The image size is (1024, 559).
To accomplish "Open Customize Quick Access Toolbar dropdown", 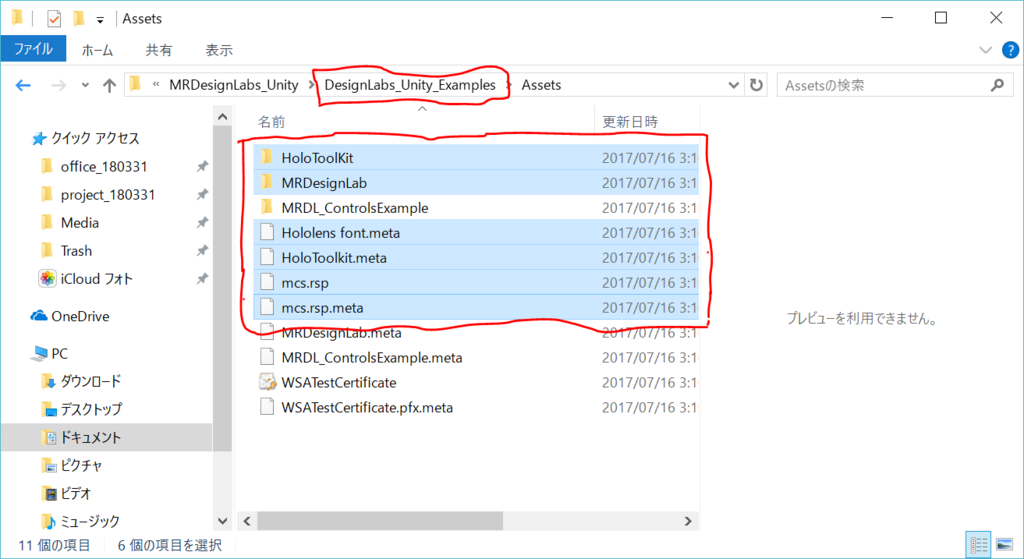I will pyautogui.click(x=100, y=20).
